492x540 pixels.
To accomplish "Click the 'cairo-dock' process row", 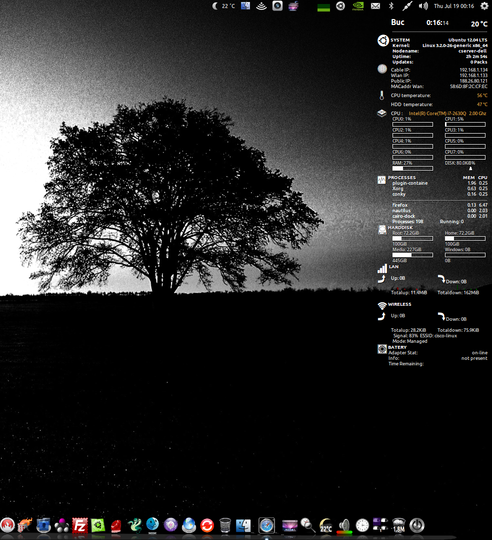I will point(440,216).
